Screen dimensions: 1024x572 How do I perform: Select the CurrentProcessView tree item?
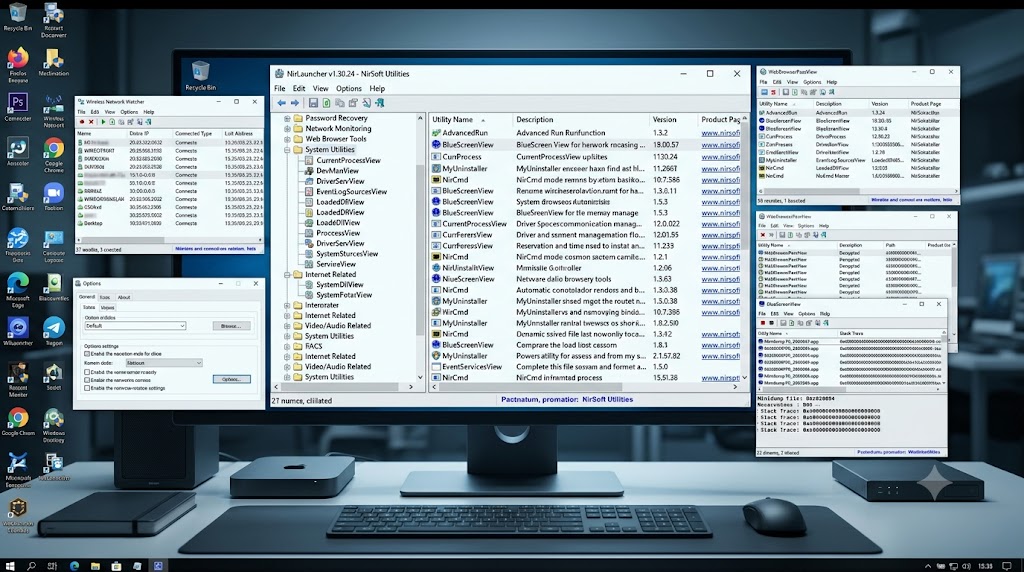tap(348, 160)
